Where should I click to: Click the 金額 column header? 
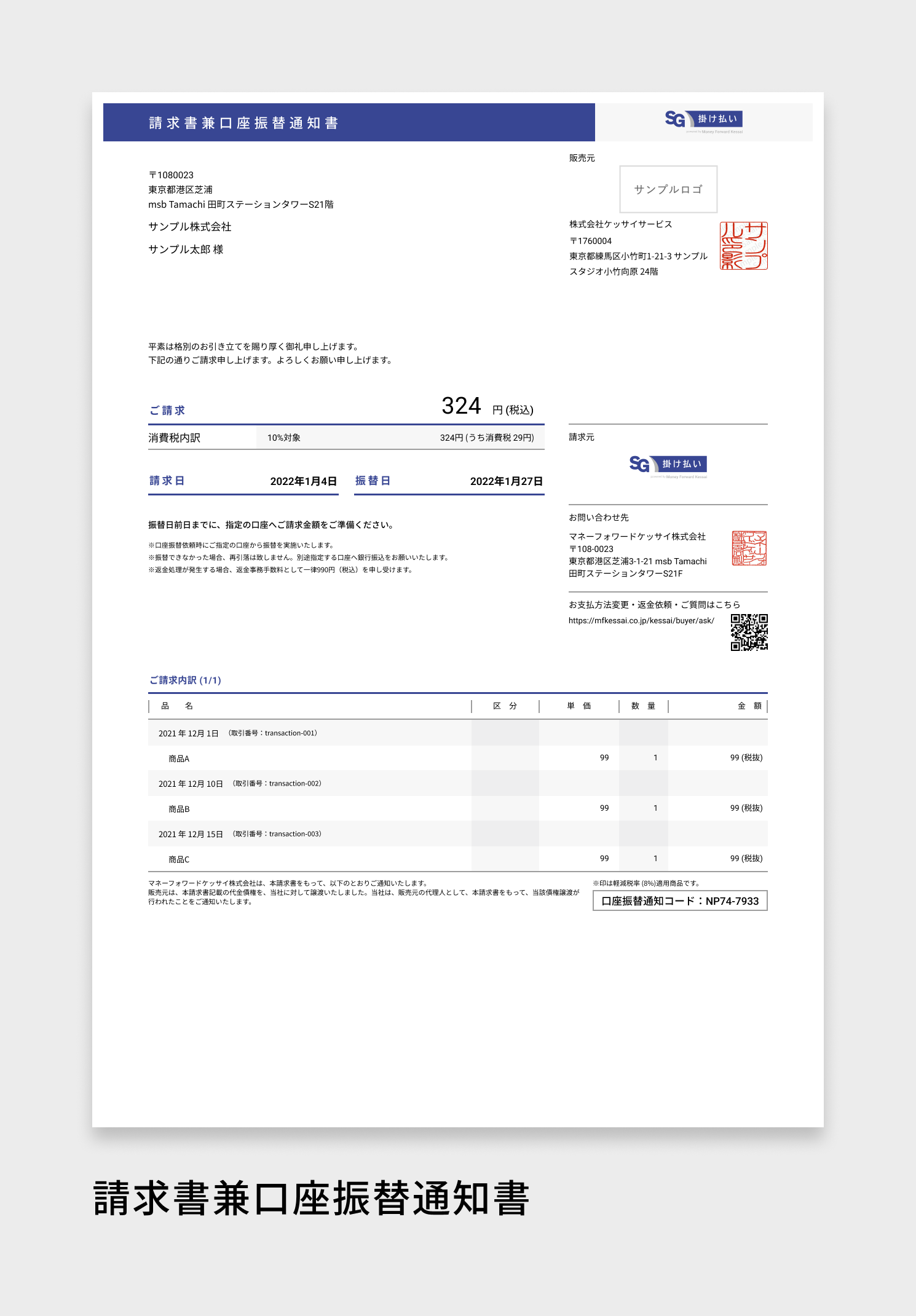[750, 706]
